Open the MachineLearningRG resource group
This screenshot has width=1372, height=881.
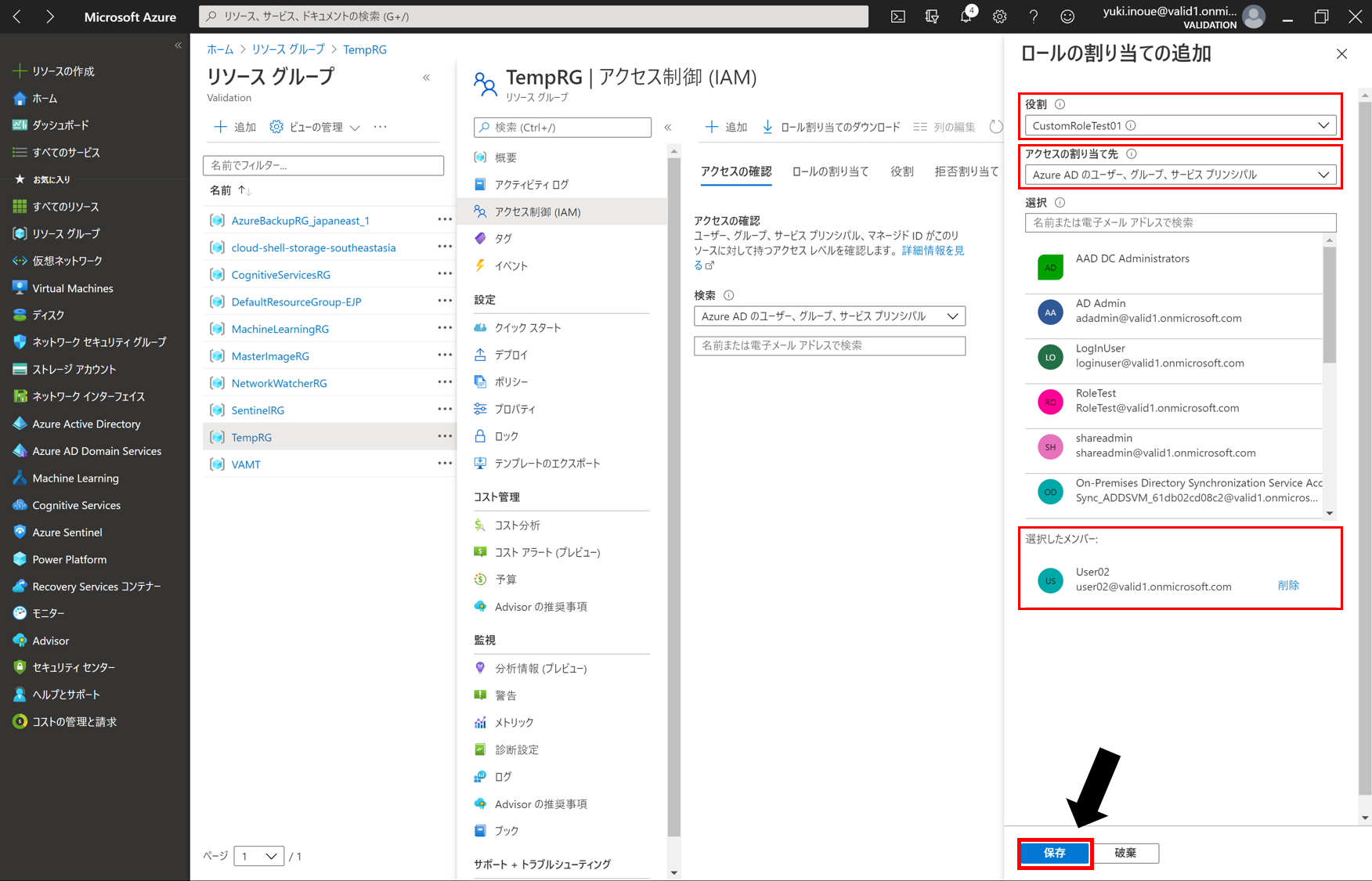point(280,329)
